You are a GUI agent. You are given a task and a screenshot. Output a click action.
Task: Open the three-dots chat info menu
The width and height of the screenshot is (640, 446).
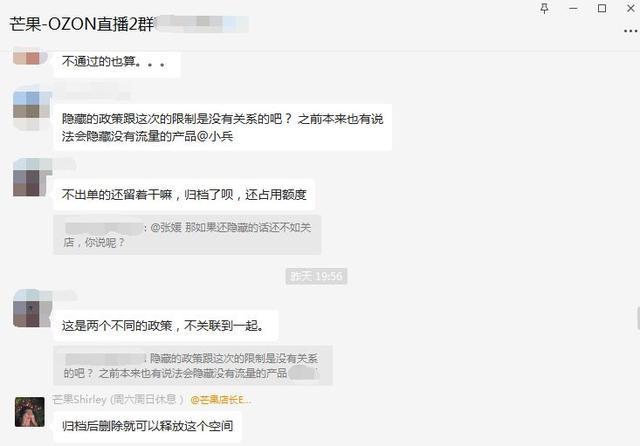pyautogui.click(x=631, y=31)
